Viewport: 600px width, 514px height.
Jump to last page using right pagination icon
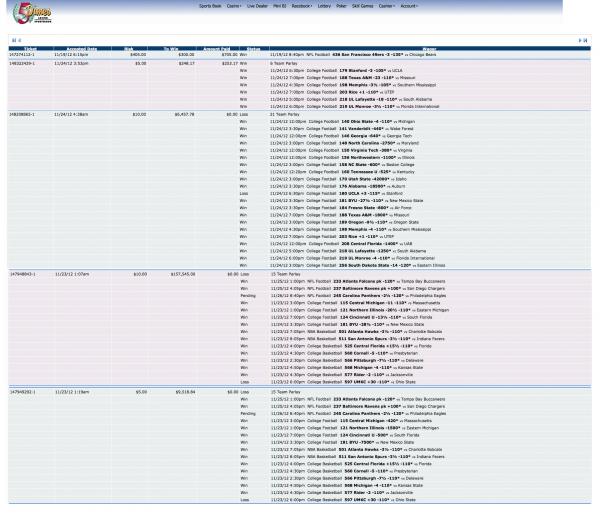pyautogui.click(x=586, y=40)
